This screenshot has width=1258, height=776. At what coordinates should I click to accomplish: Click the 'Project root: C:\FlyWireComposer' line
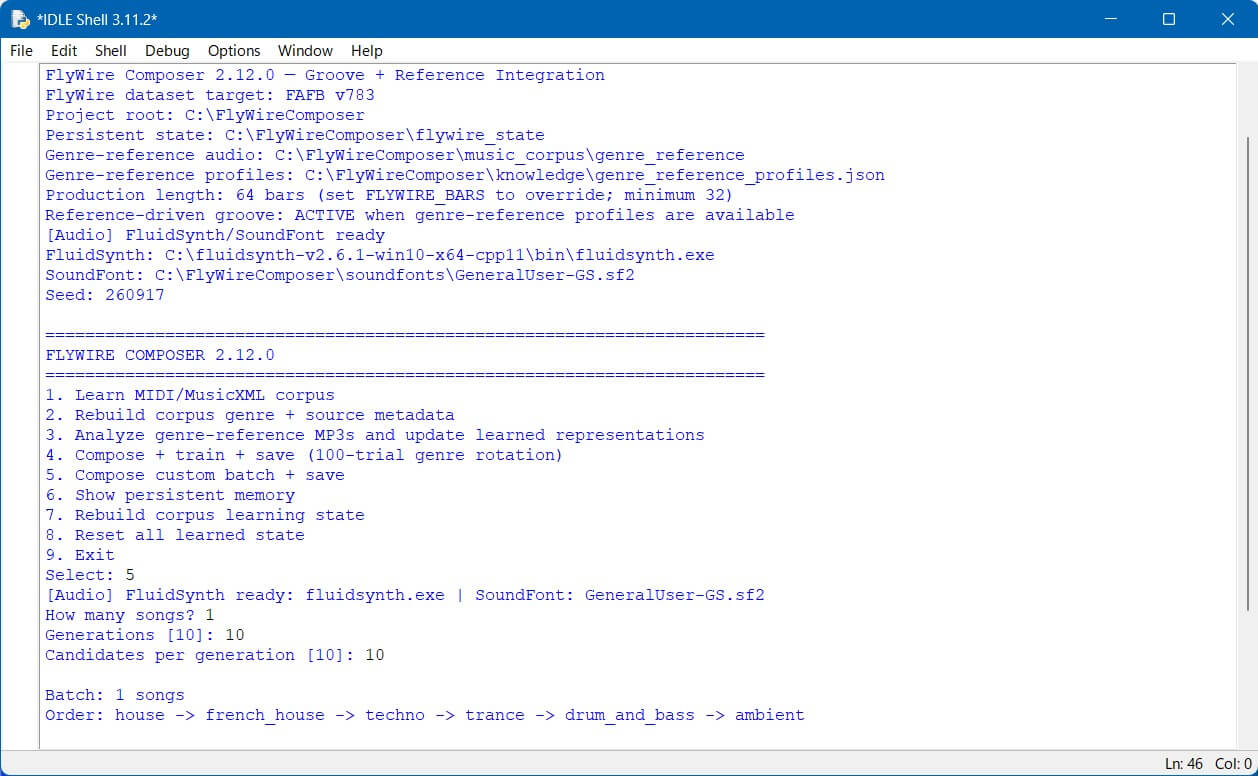(205, 115)
